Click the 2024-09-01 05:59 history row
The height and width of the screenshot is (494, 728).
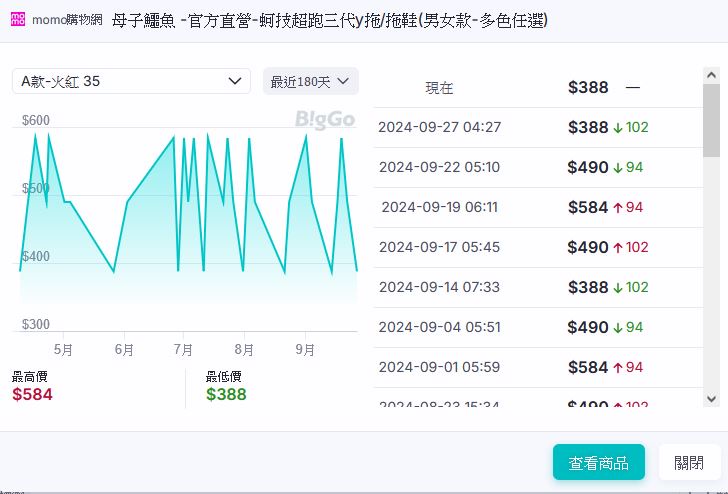(538, 367)
